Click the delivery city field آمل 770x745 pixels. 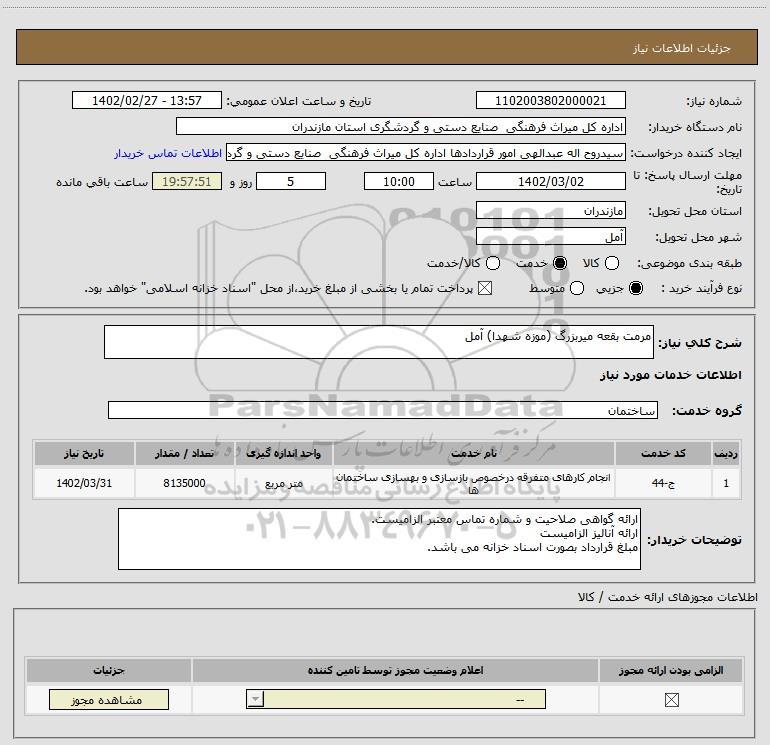point(550,237)
